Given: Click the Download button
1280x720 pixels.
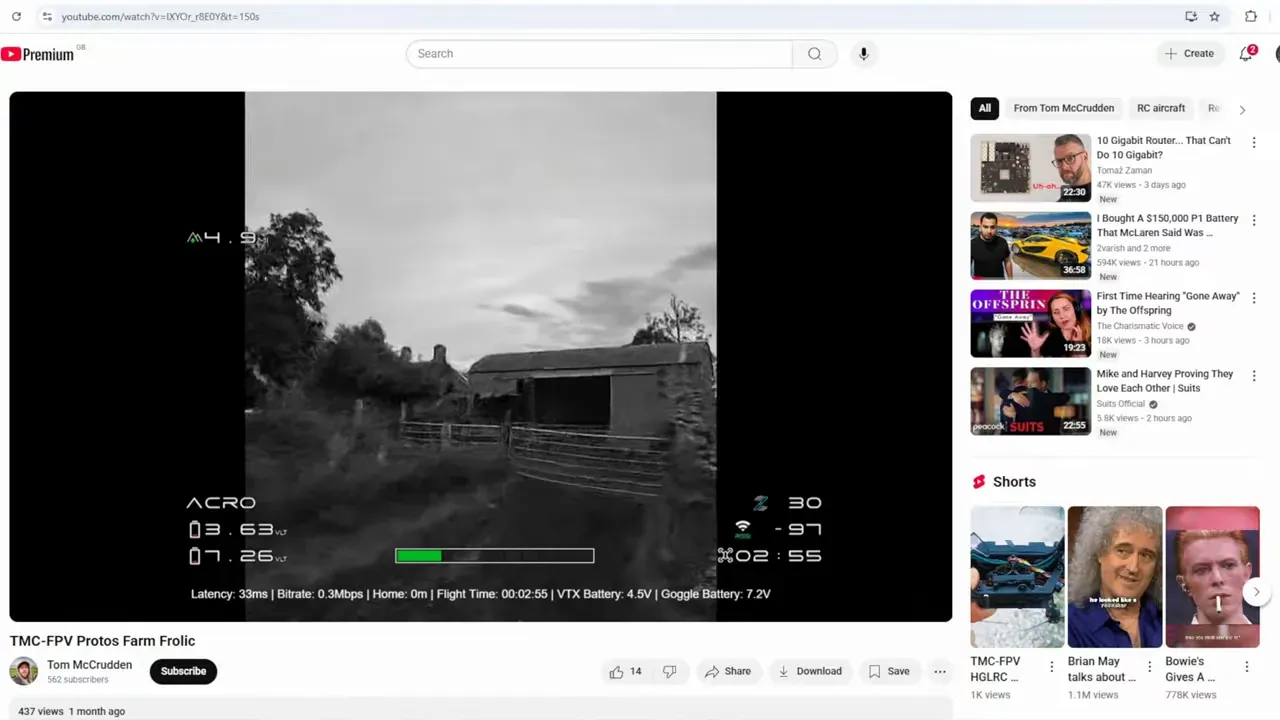Looking at the screenshot, I should coord(809,671).
